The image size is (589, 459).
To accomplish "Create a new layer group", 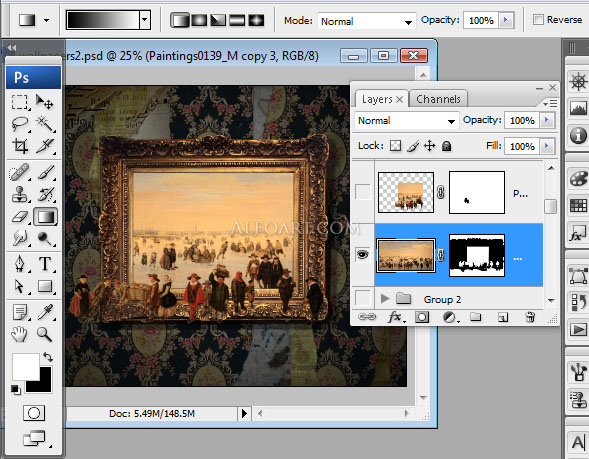I will pos(476,317).
